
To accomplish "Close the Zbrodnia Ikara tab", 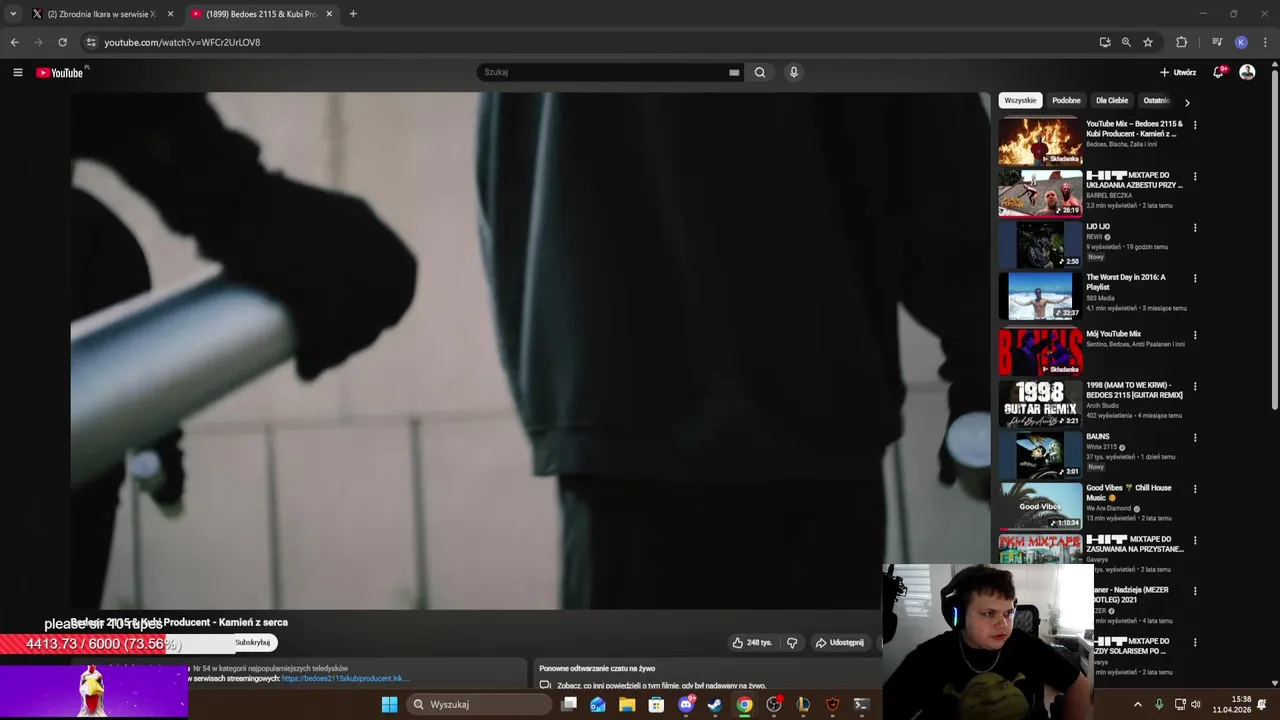I will [170, 14].
